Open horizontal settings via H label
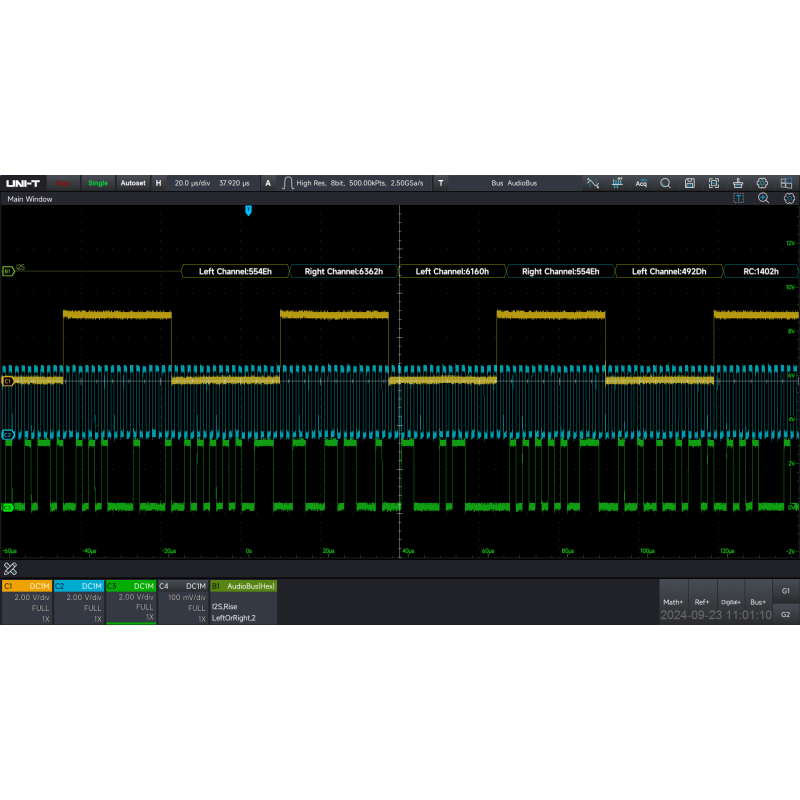 [159, 183]
